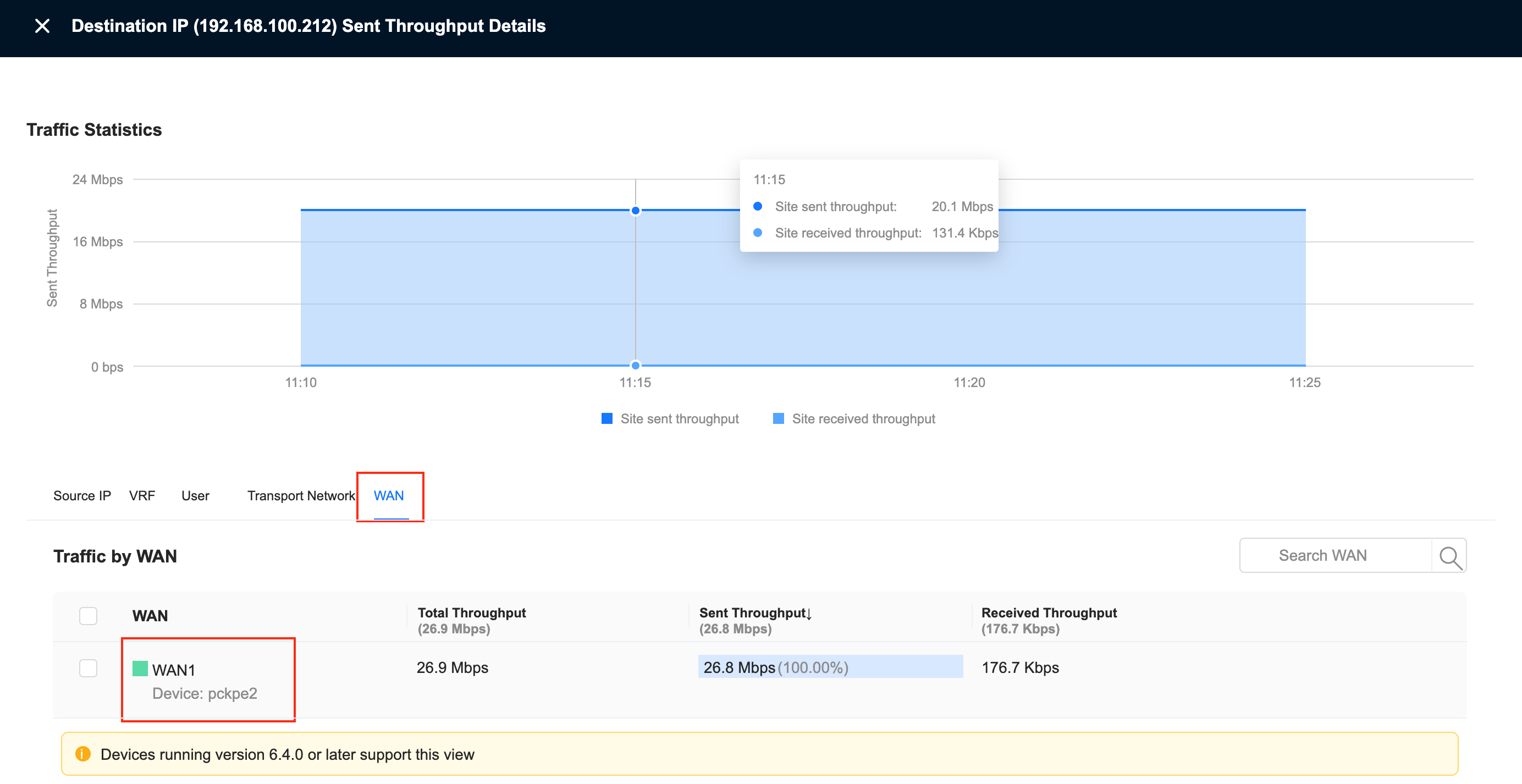Click the received throughput point at 11:15
Screen dimensions: 1522x784
click(x=635, y=365)
